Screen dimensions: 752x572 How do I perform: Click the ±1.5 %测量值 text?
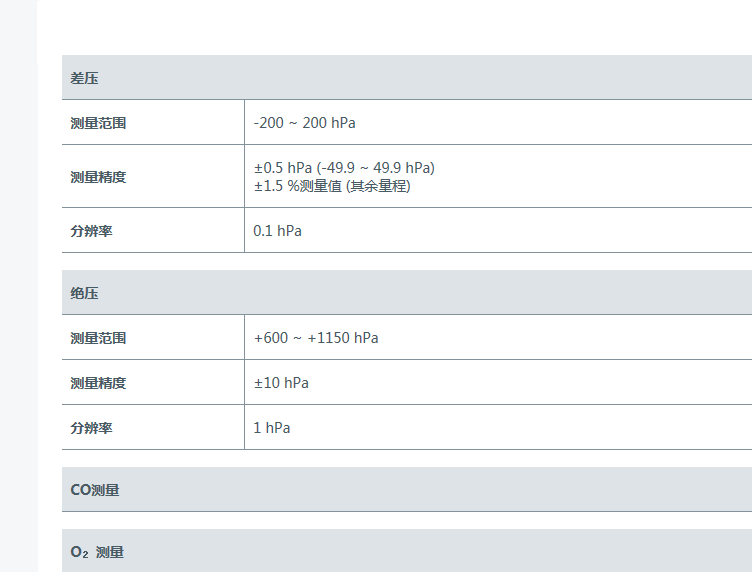tap(298, 186)
